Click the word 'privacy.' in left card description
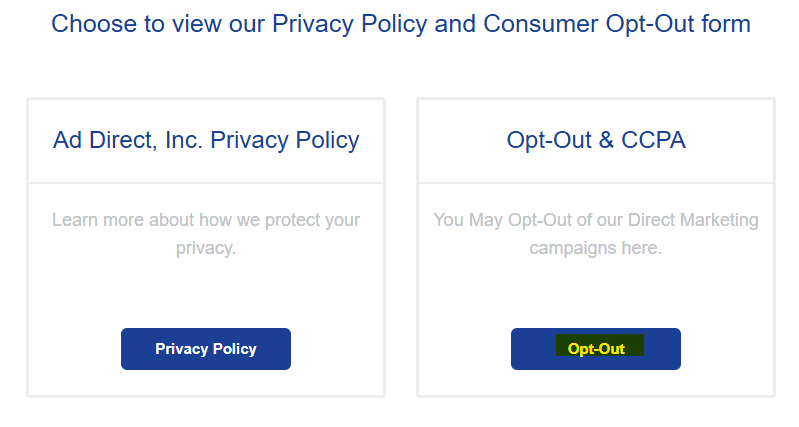 pos(205,247)
